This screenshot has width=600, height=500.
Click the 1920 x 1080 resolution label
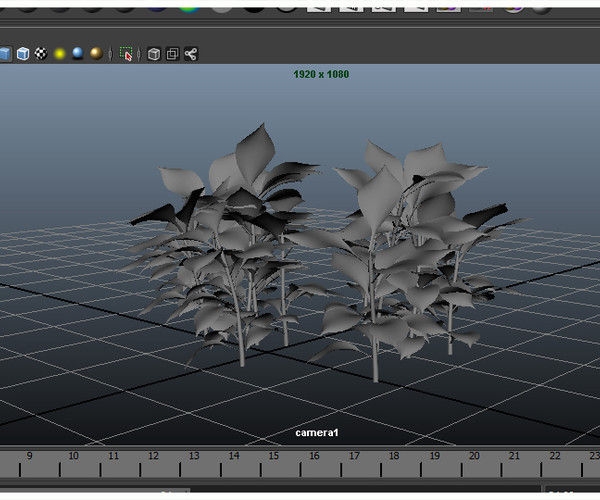pos(321,74)
